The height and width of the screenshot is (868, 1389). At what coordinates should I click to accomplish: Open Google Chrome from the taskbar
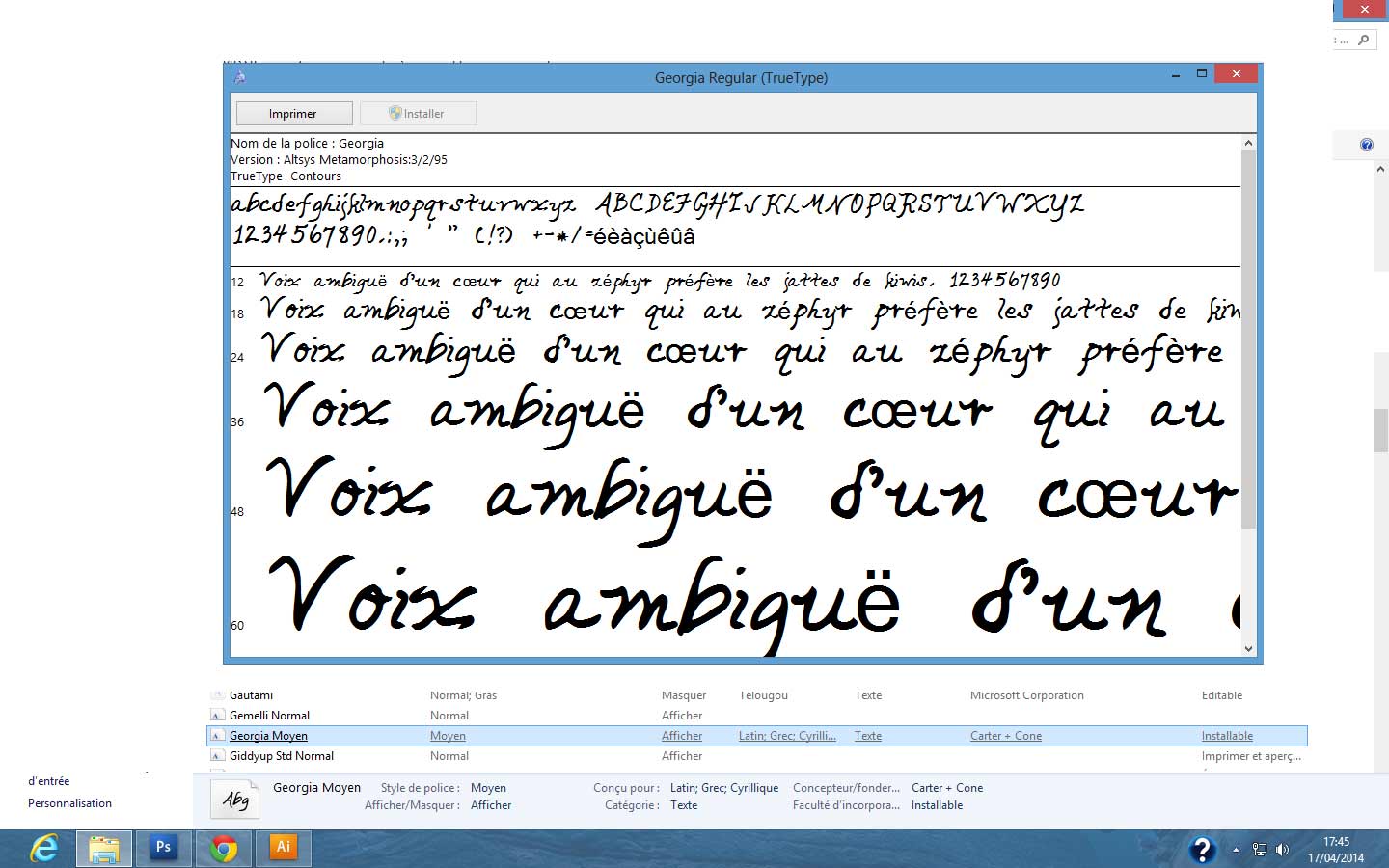[x=224, y=849]
